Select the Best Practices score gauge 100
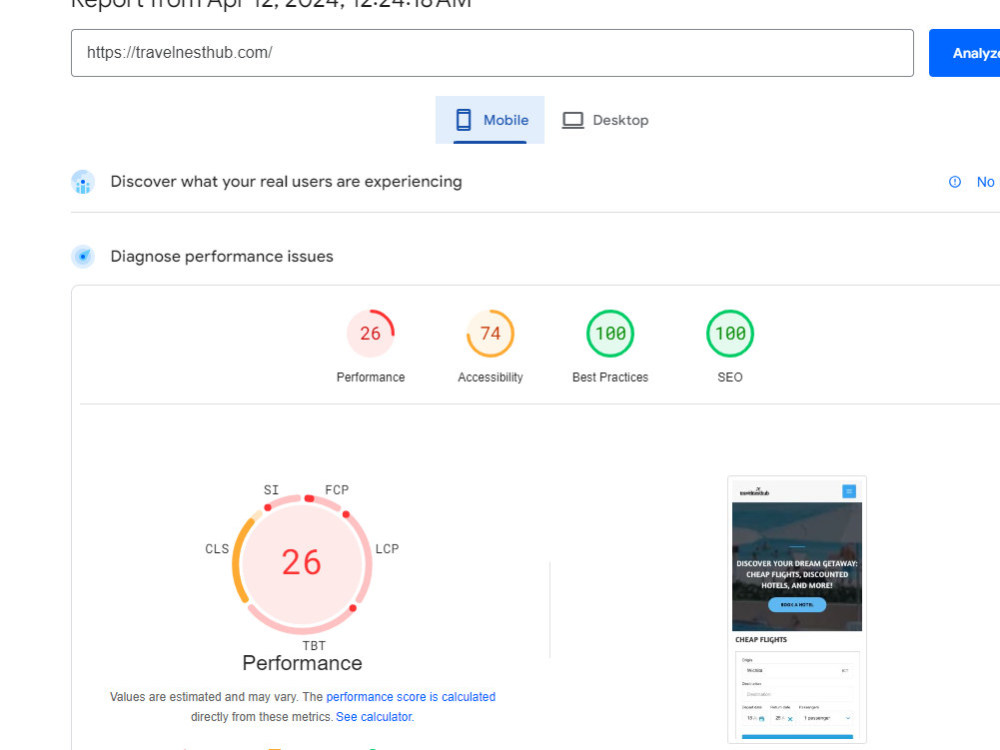The width and height of the screenshot is (1000, 750). pos(610,334)
